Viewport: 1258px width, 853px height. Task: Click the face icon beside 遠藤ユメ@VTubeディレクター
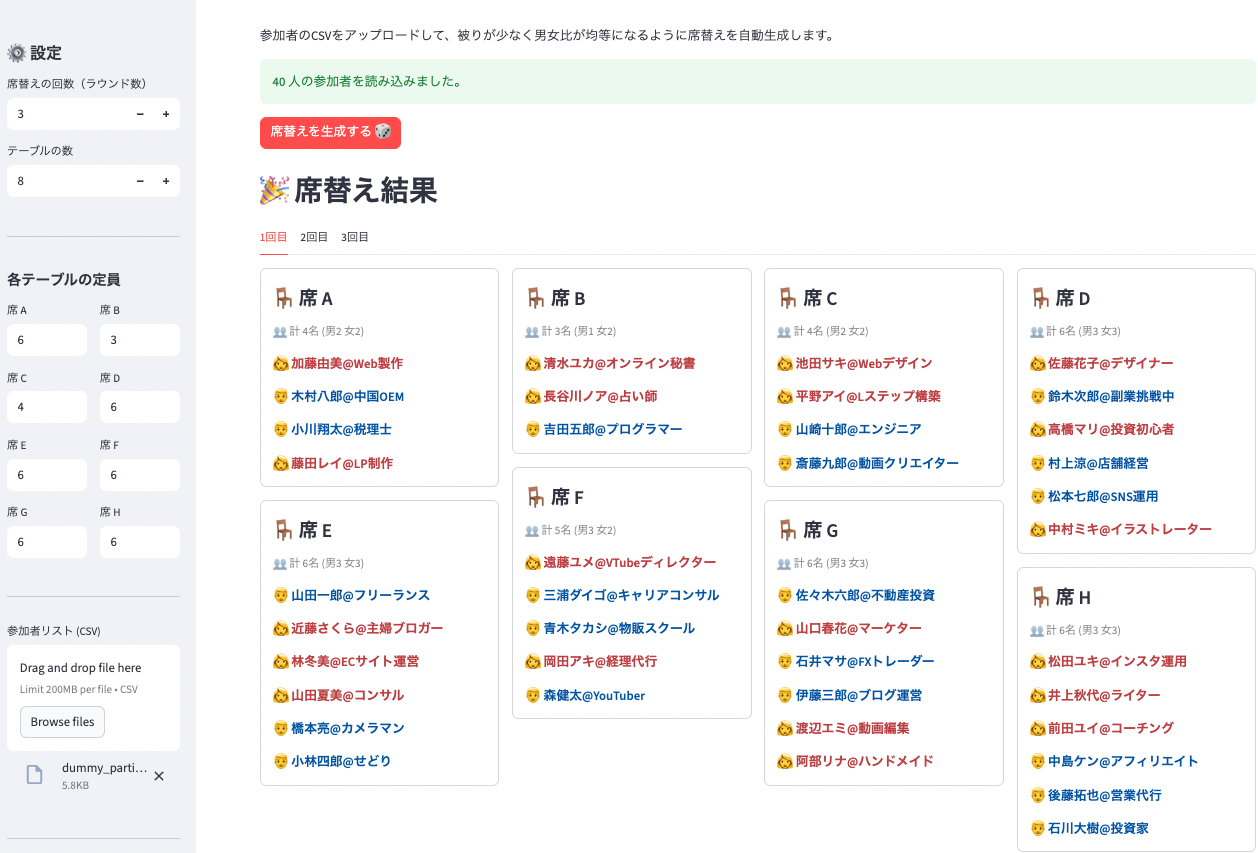[x=533, y=563]
